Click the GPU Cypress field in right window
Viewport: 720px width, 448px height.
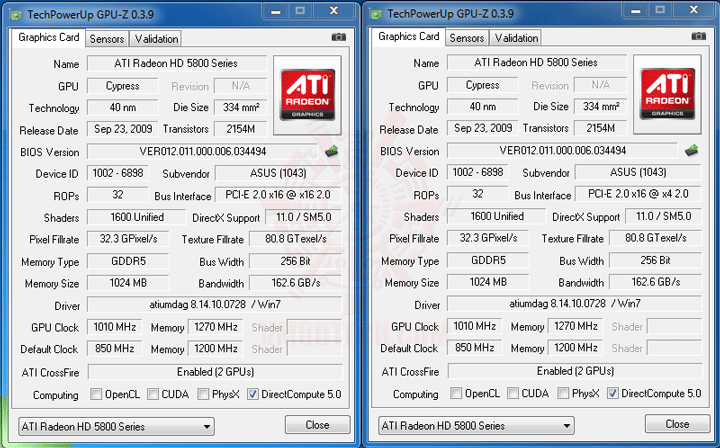483,85
